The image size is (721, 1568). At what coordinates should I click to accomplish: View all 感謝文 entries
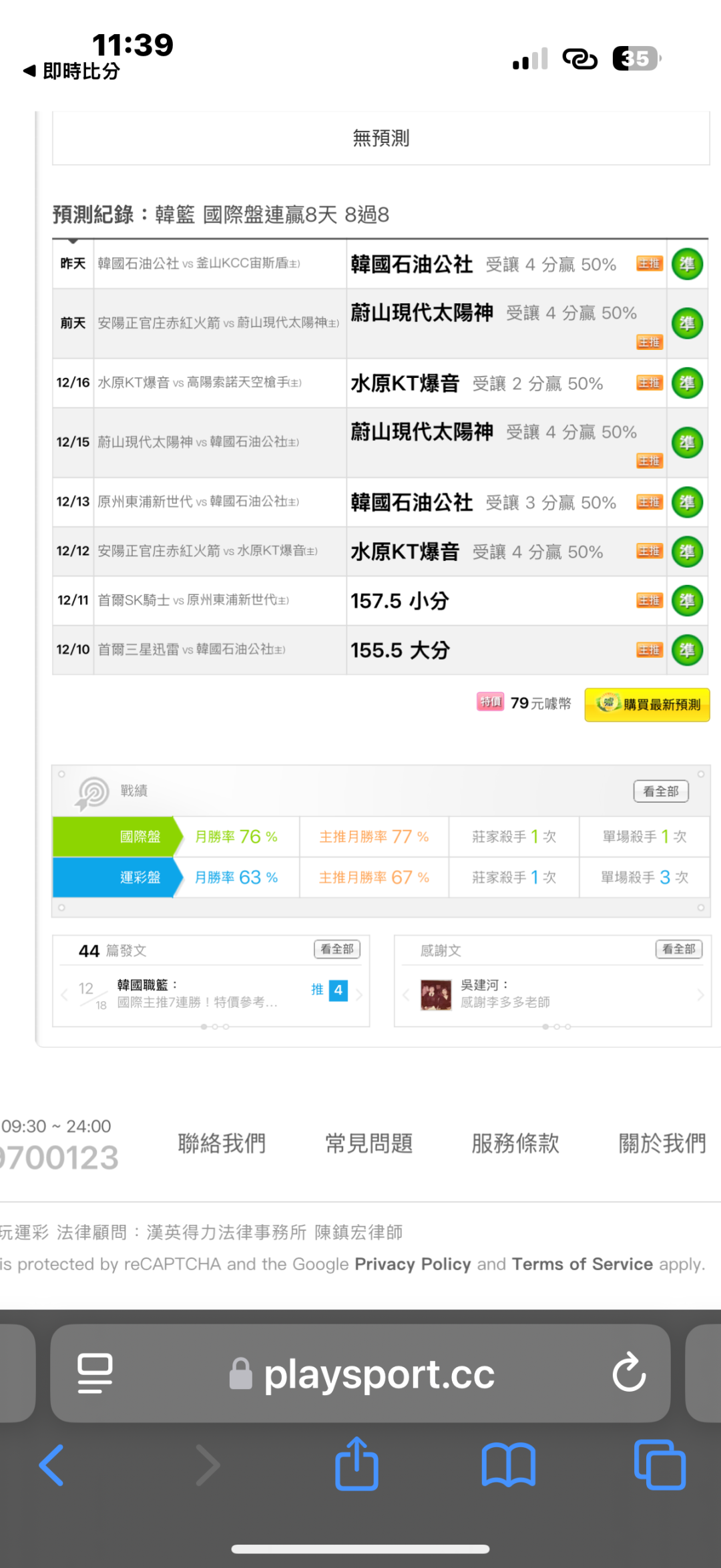click(678, 949)
